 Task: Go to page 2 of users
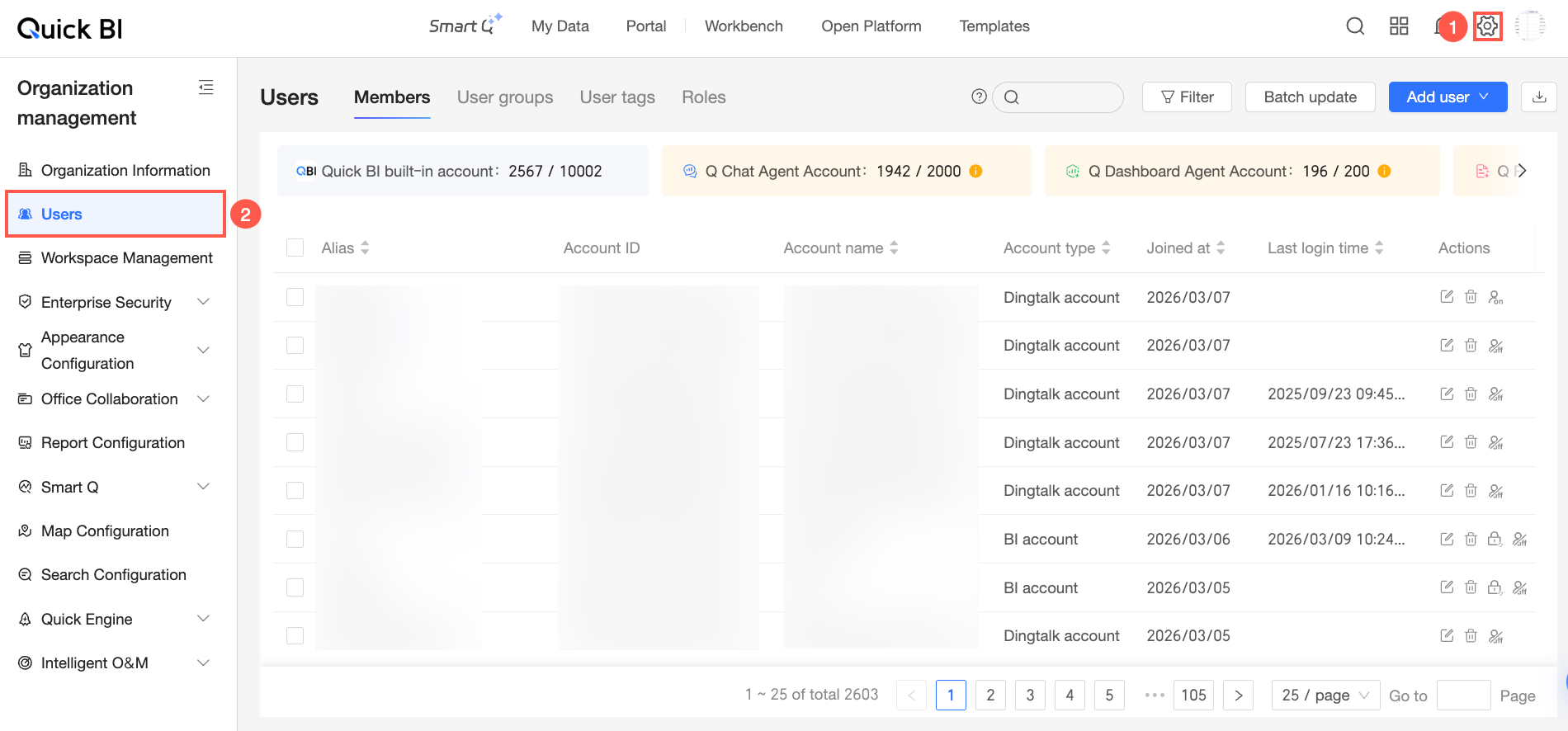pyautogui.click(x=990, y=695)
